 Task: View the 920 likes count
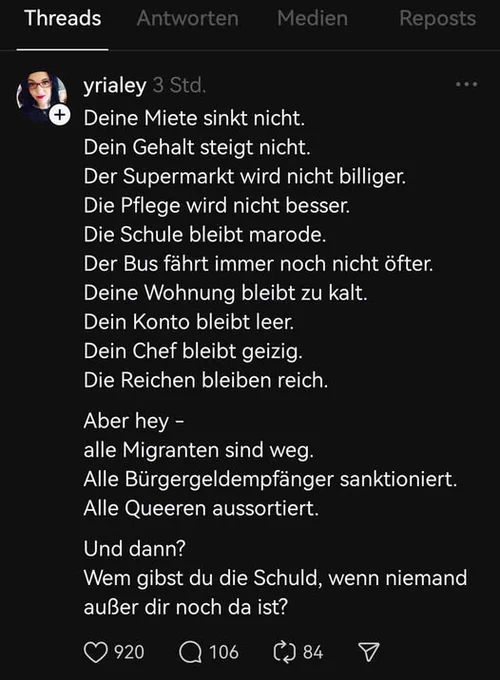(x=129, y=652)
